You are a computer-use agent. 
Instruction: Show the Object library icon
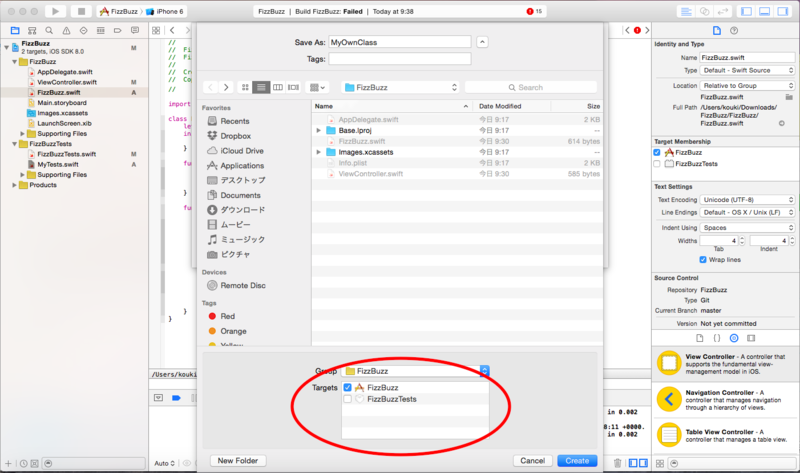click(734, 338)
